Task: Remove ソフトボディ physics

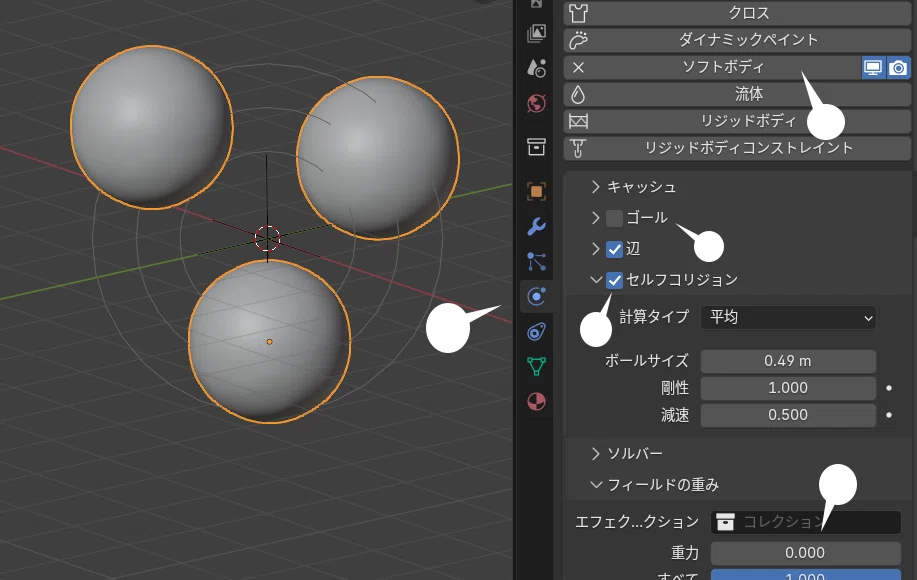Action: (578, 67)
